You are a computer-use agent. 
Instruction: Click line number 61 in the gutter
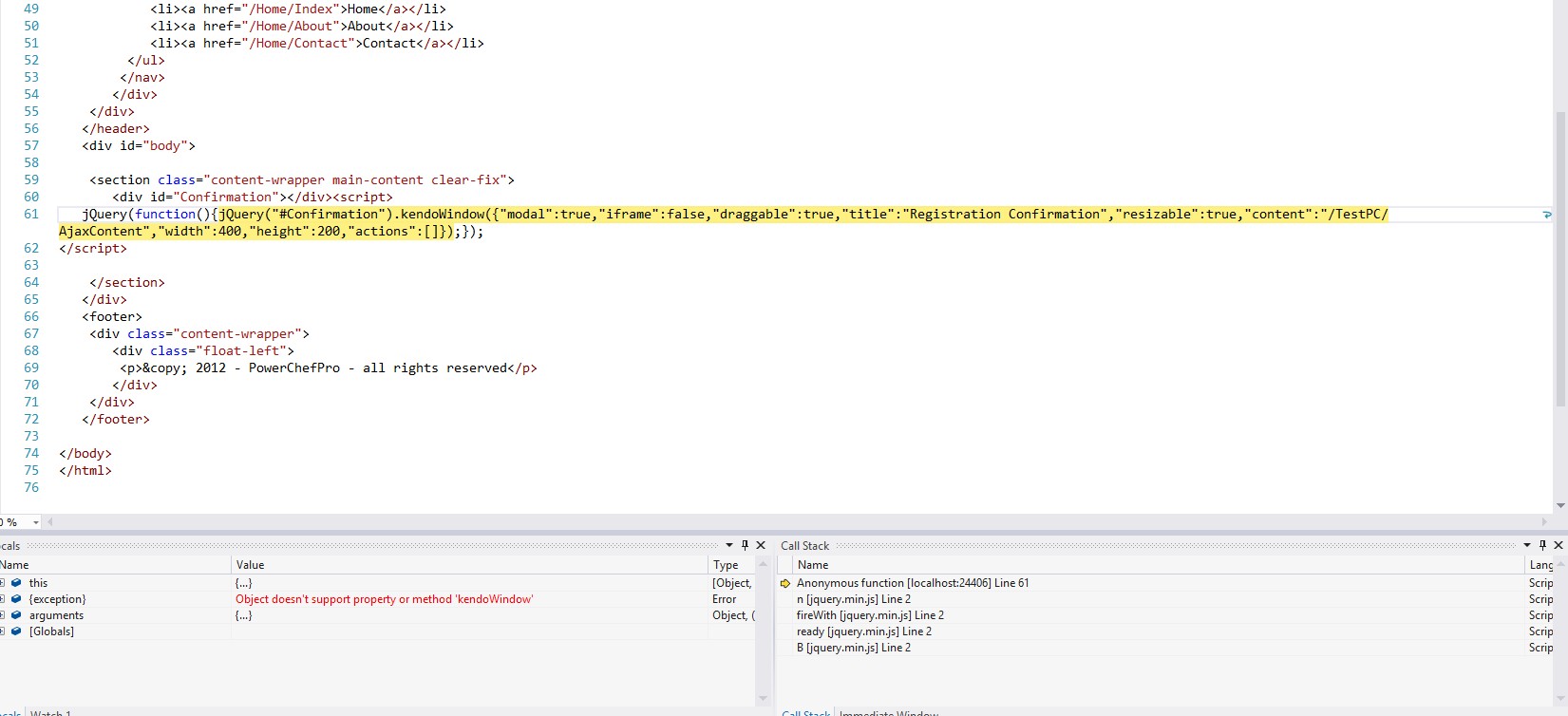[x=31, y=215]
